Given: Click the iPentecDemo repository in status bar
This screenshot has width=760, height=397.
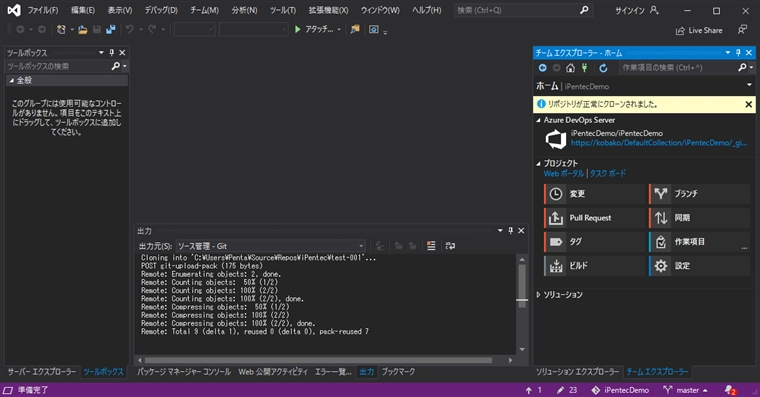Looking at the screenshot, I should click(620, 390).
